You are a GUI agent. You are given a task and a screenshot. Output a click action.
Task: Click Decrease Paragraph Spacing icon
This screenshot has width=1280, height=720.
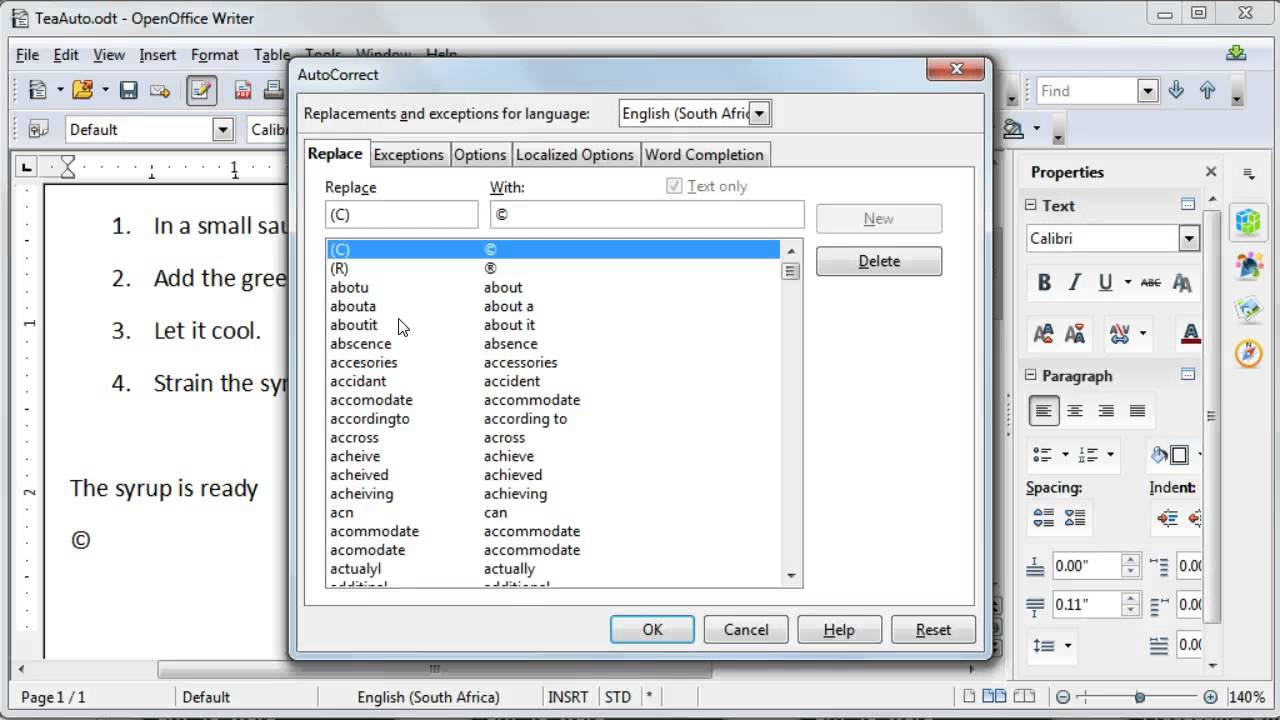click(1075, 518)
